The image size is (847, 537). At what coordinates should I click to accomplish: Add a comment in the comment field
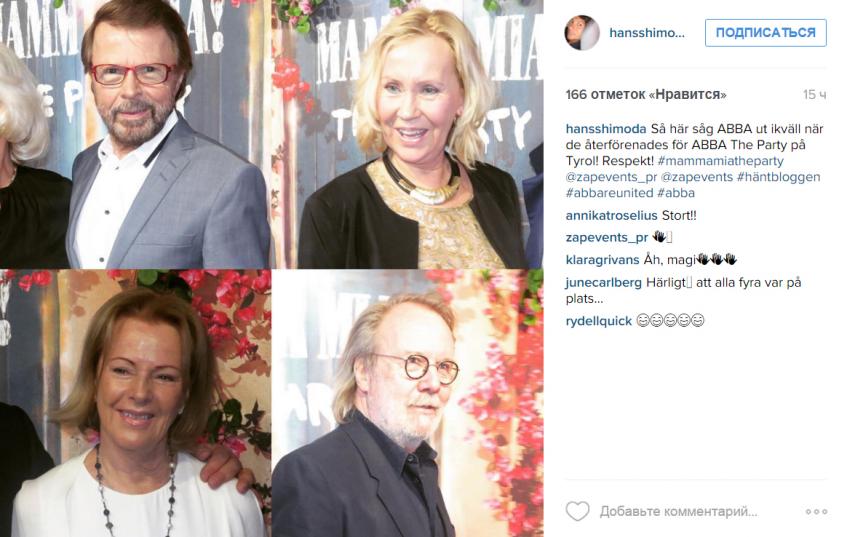(678, 511)
